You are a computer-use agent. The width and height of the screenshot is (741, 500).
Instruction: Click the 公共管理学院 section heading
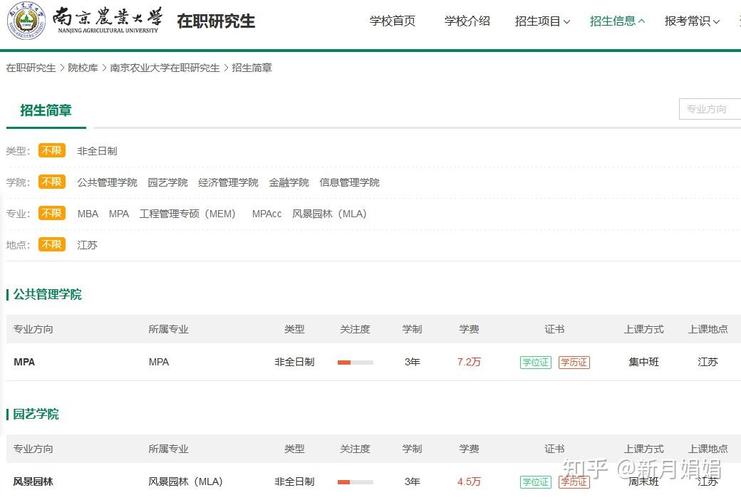pyautogui.click(x=47, y=294)
